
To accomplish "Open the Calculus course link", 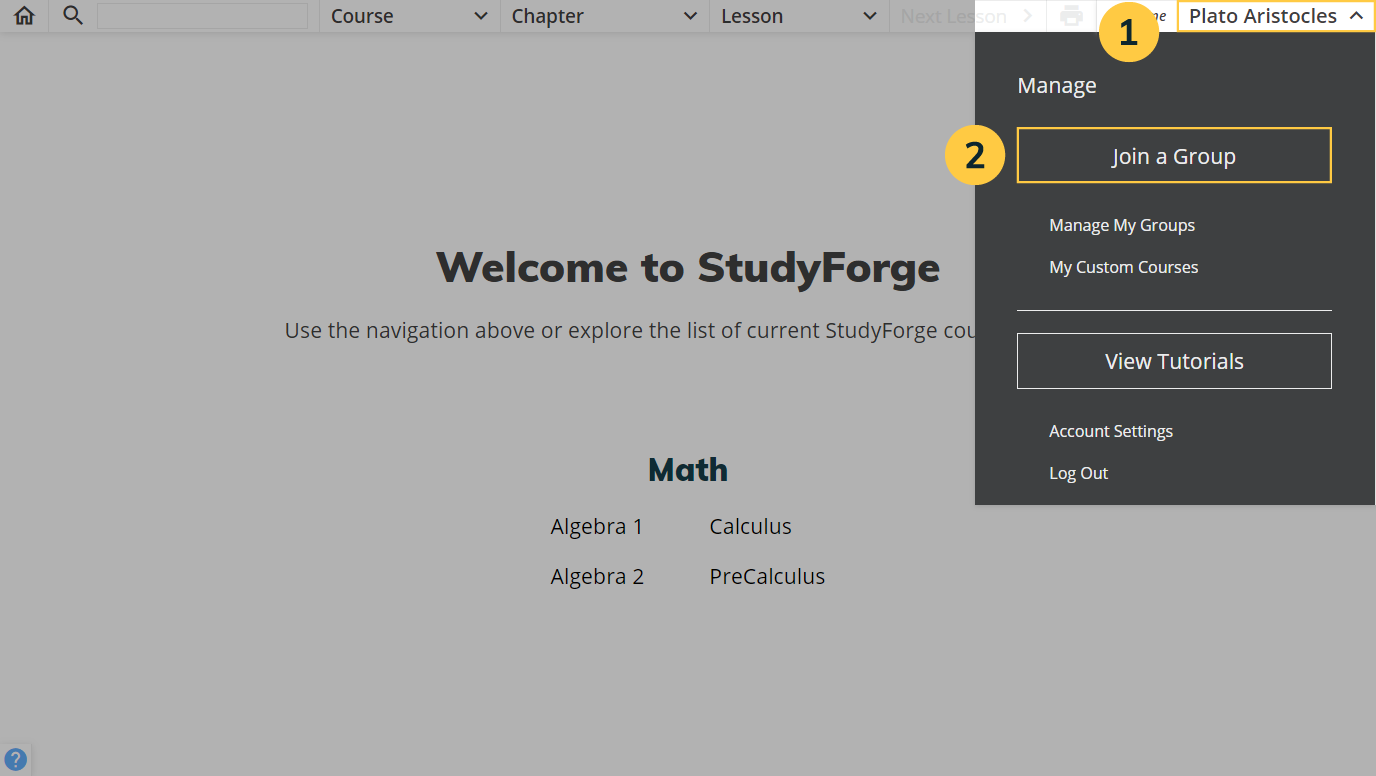I will [x=750, y=526].
